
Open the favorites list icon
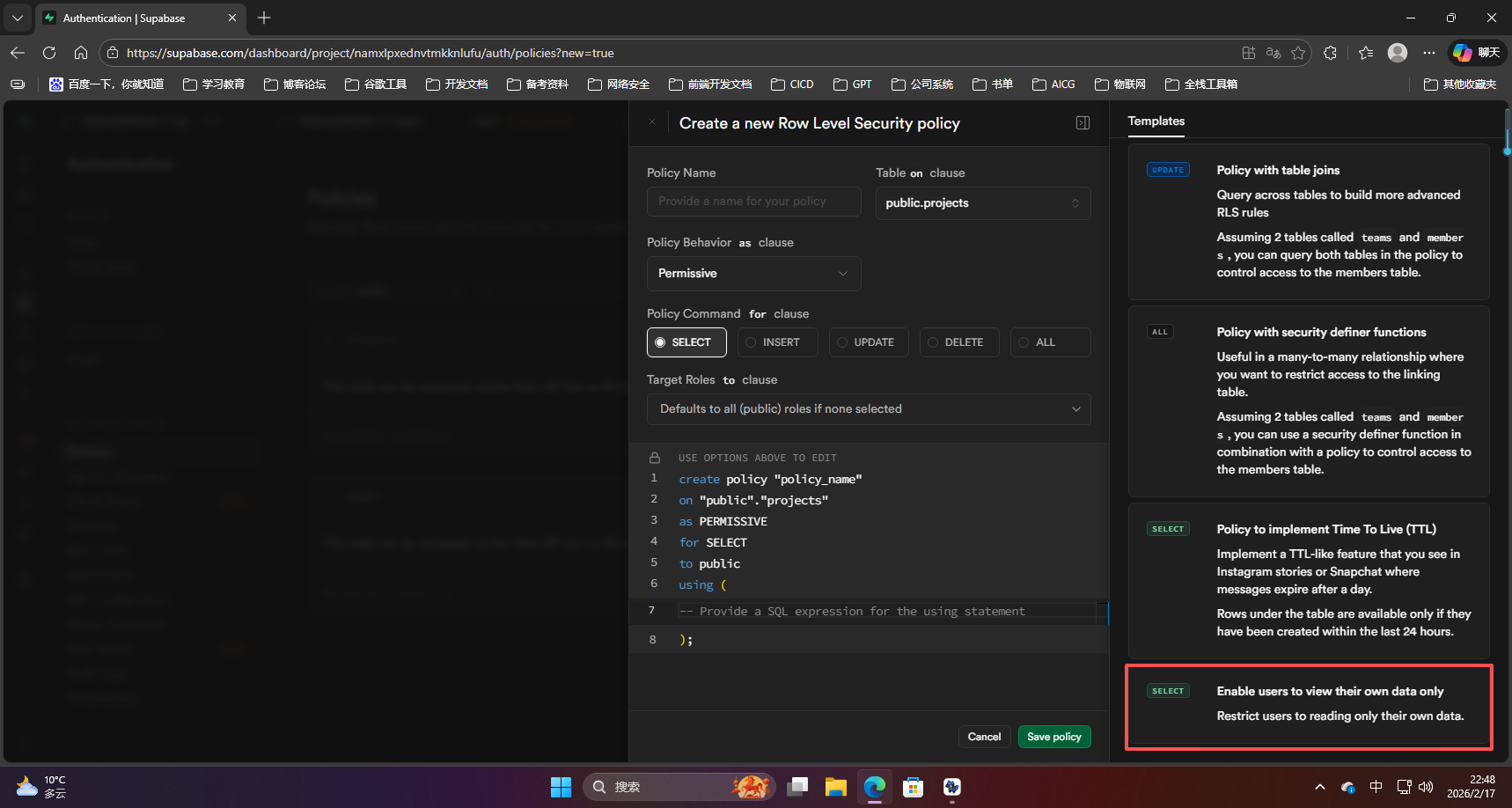click(x=1366, y=53)
